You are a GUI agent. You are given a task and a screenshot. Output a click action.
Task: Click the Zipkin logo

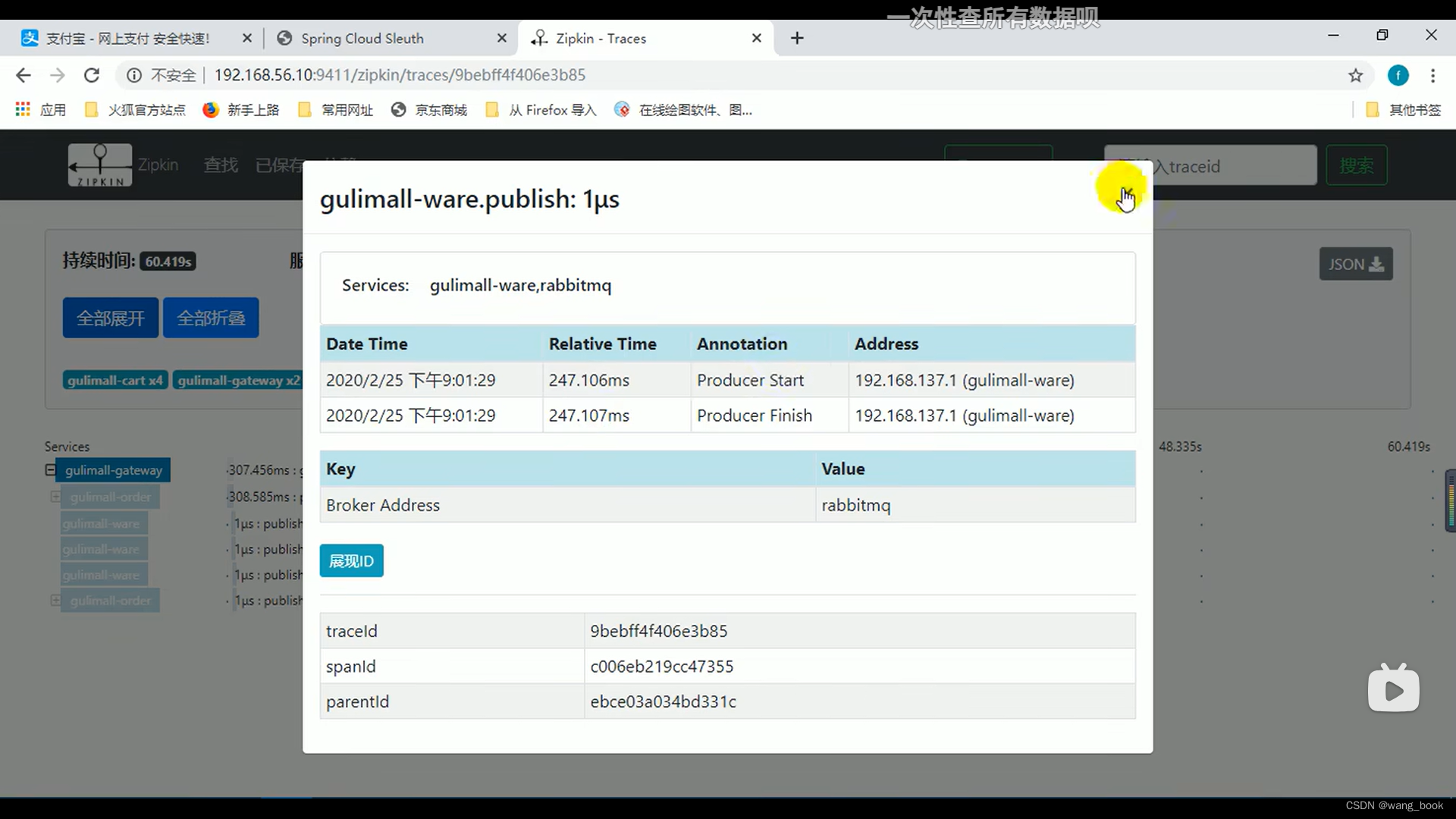(x=100, y=165)
